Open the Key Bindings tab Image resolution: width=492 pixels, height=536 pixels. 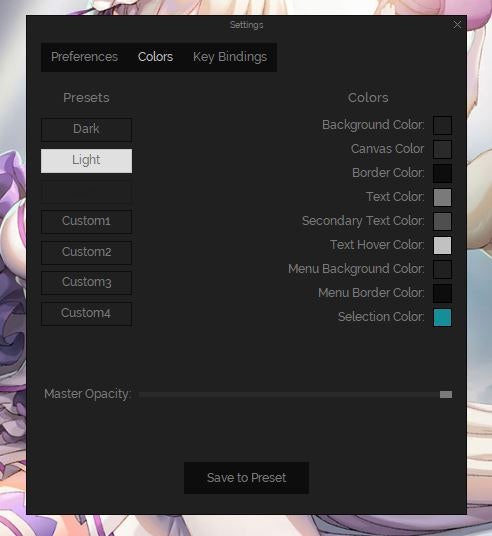coord(230,57)
